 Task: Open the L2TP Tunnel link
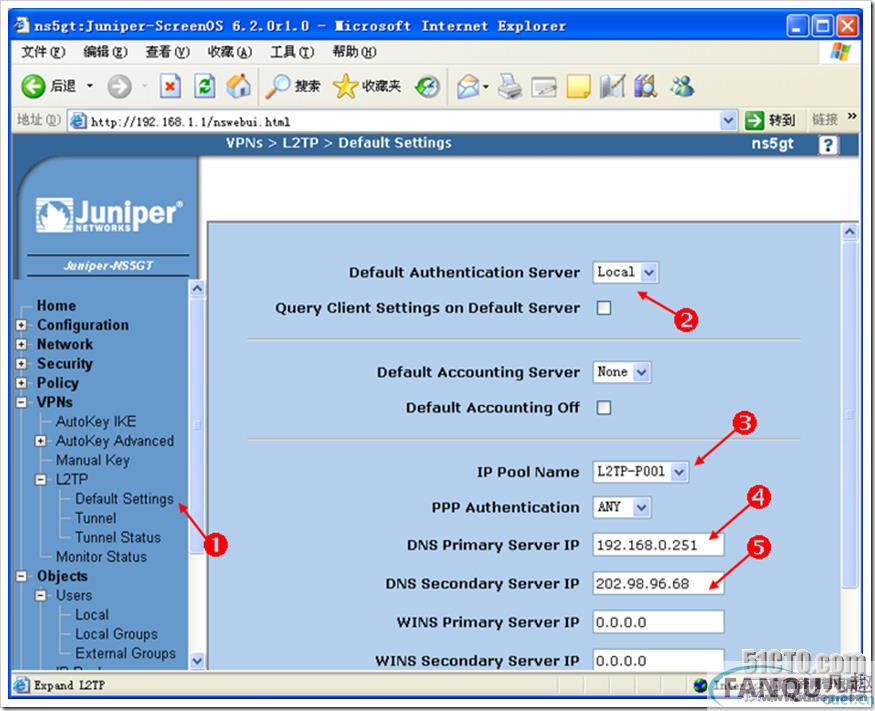click(96, 518)
